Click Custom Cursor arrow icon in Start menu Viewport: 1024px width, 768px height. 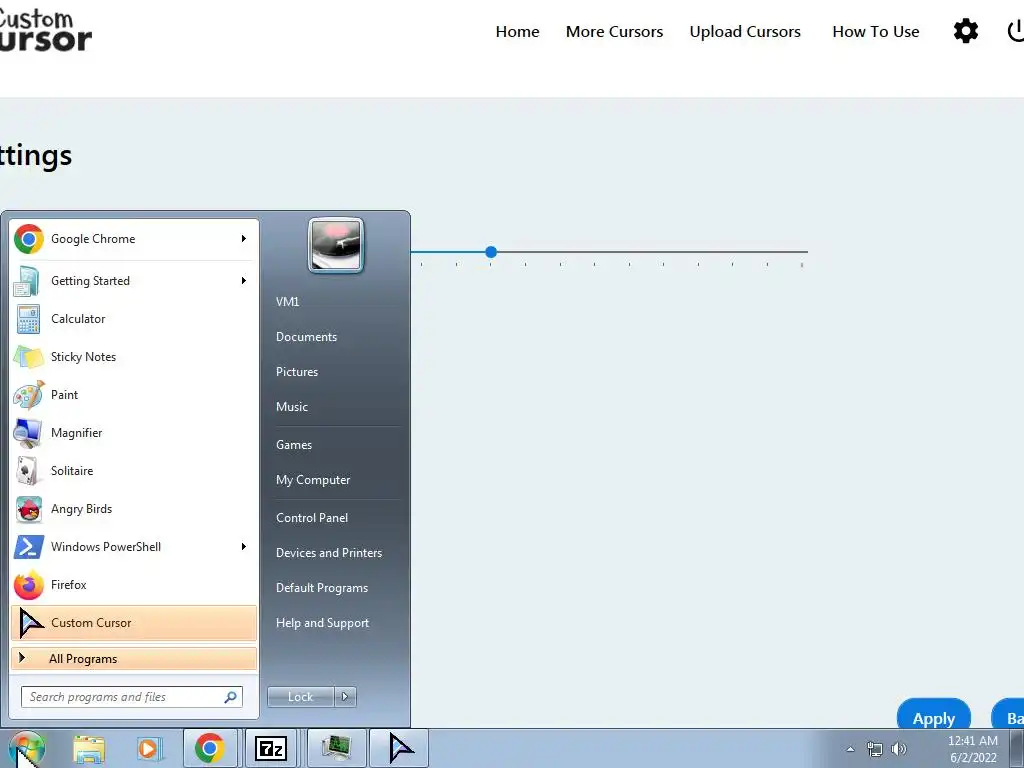pyautogui.click(x=30, y=622)
